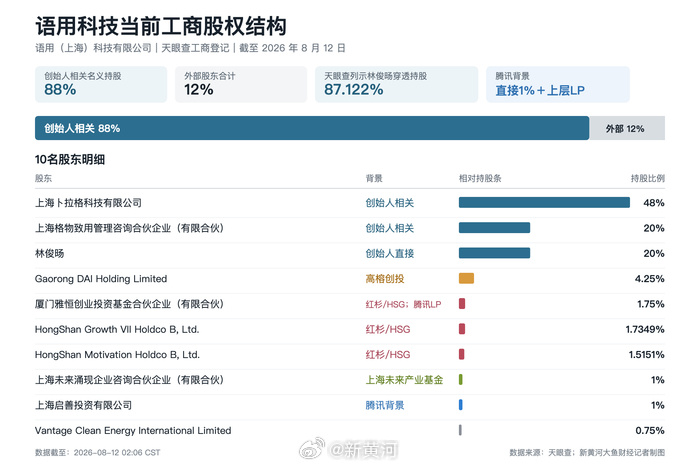This screenshot has height=467, width=700.
Task: Click the 相对持股条 column header
Action: [x=480, y=178]
